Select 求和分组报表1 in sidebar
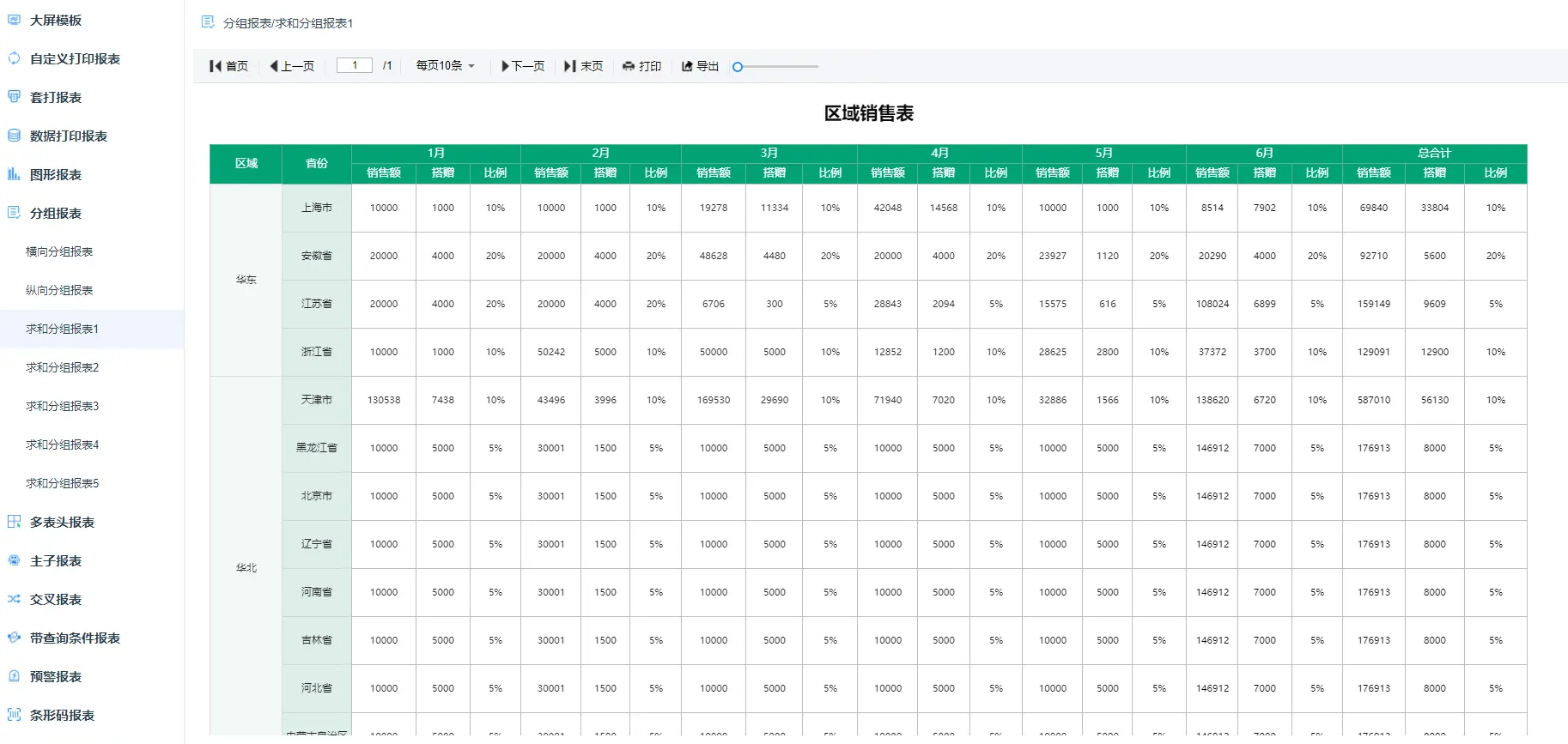Image resolution: width=1568 pixels, height=744 pixels. [92, 329]
